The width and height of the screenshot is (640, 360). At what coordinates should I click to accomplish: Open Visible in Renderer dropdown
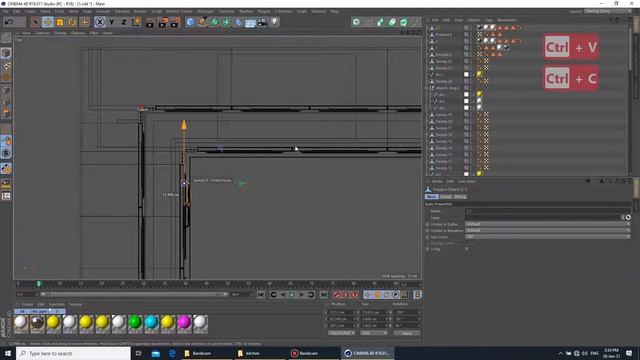(x=547, y=230)
